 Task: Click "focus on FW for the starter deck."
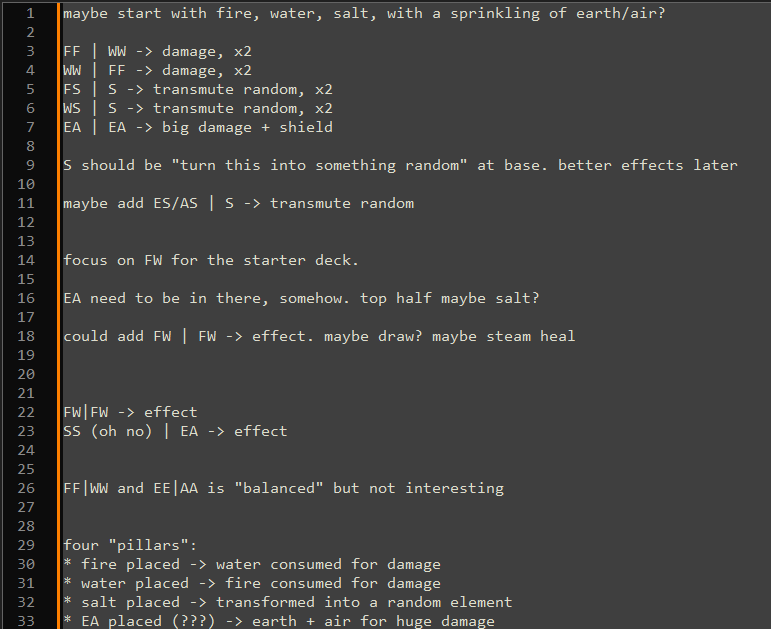[210, 261]
